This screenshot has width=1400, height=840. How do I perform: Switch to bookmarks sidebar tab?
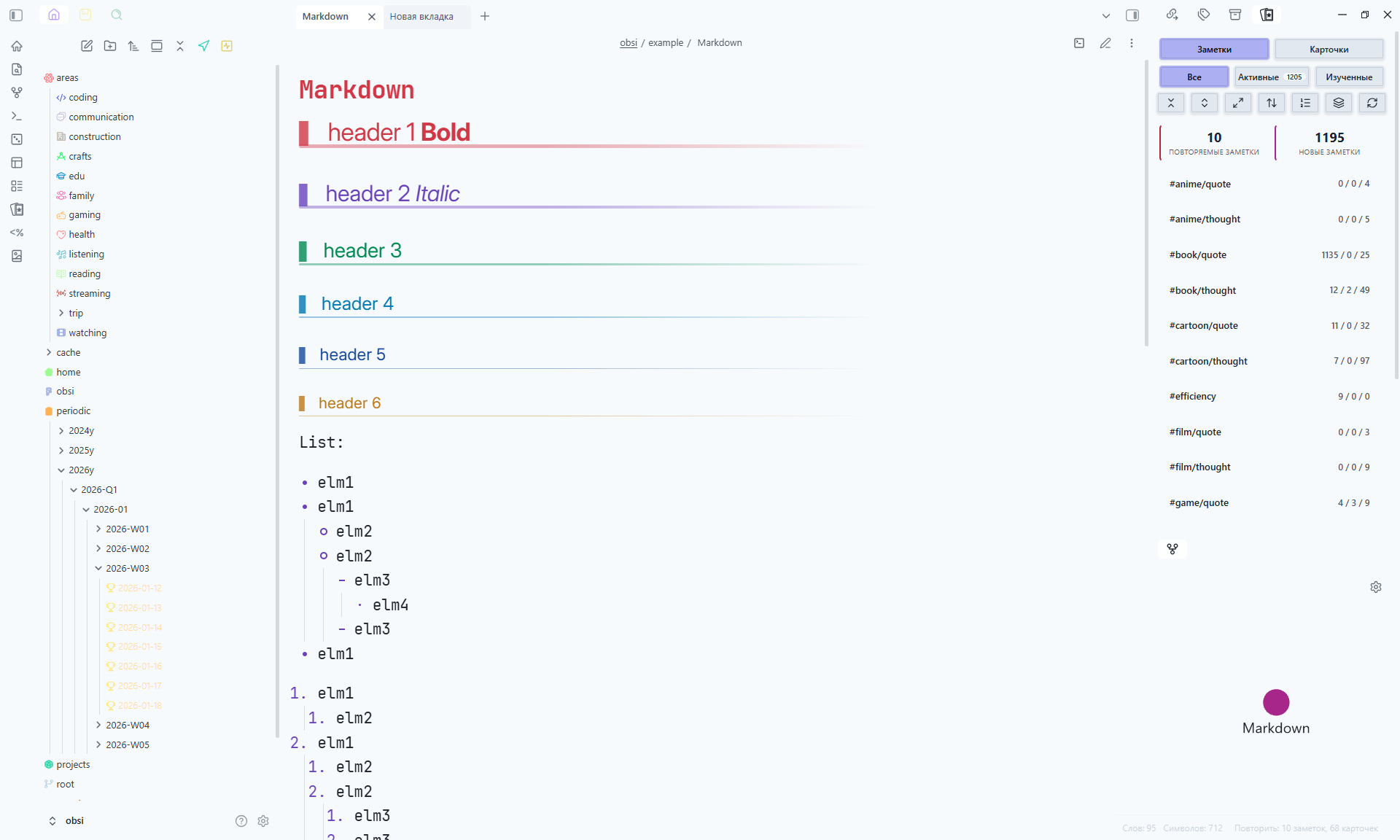[85, 15]
